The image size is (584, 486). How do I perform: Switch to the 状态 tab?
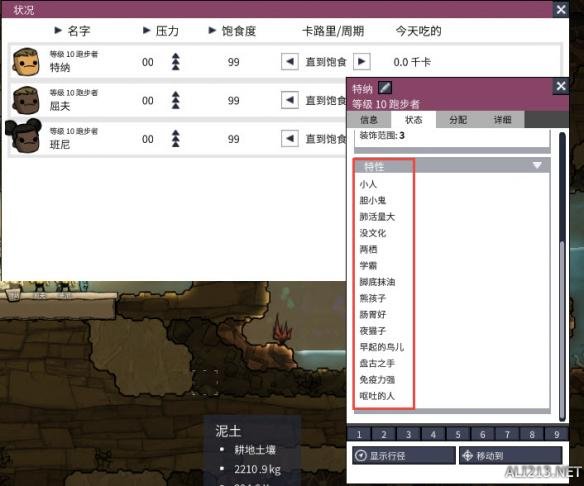coord(413,120)
